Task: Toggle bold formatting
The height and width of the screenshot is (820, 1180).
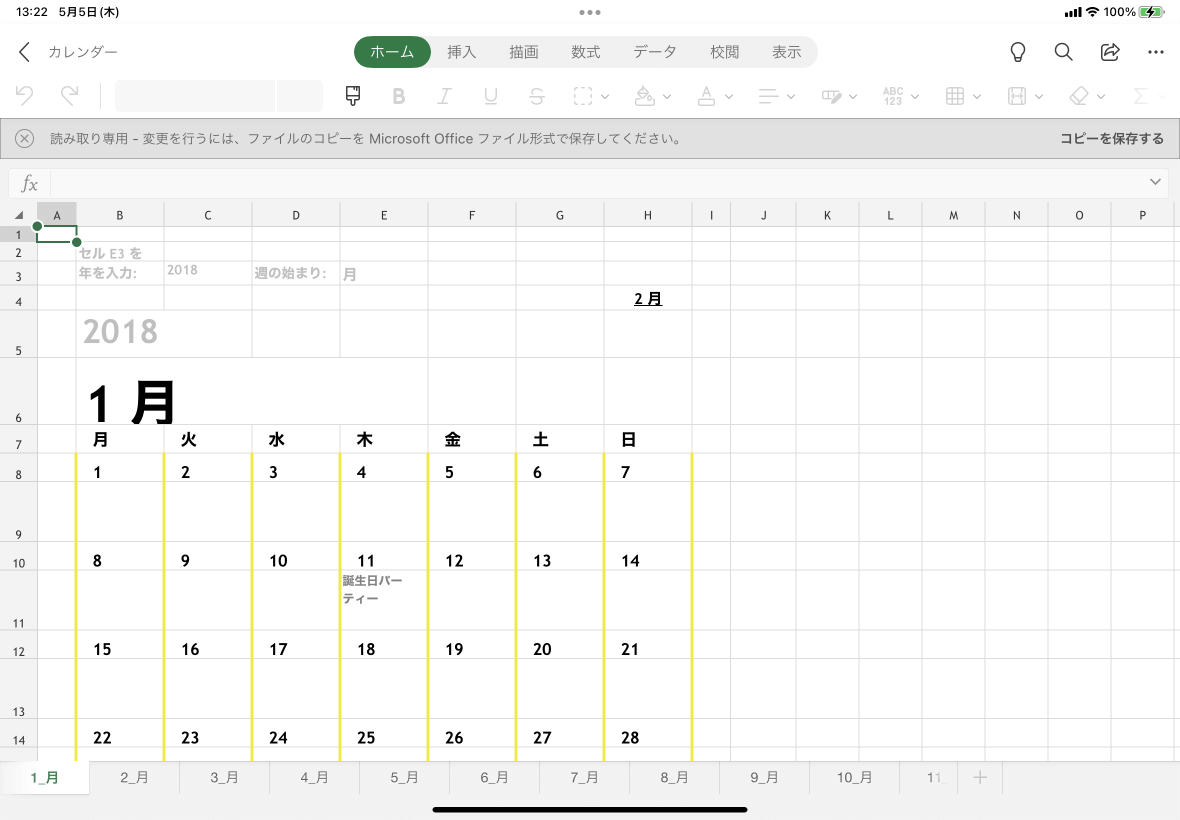Action: pyautogui.click(x=399, y=95)
